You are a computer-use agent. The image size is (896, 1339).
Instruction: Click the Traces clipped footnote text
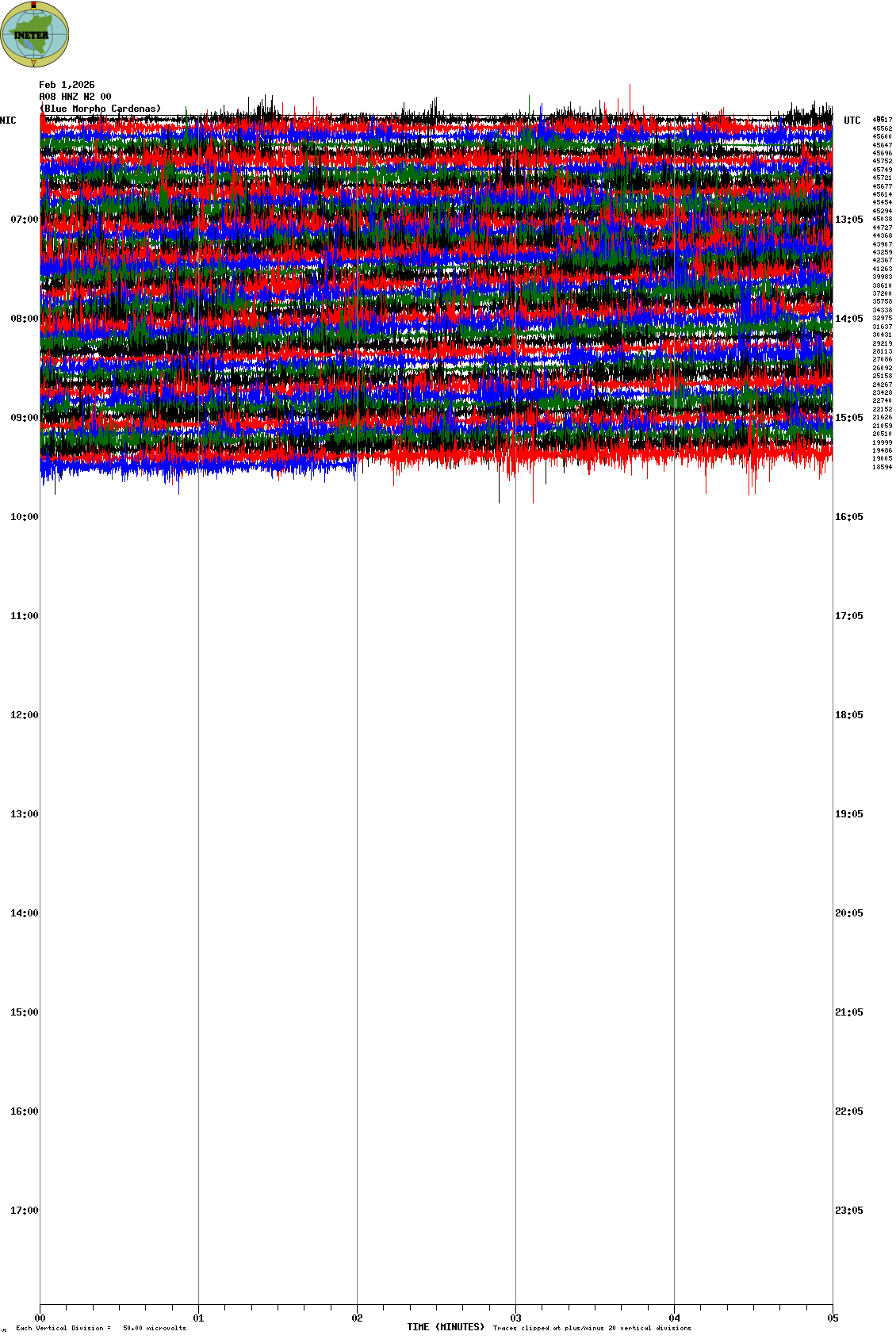point(592,1328)
